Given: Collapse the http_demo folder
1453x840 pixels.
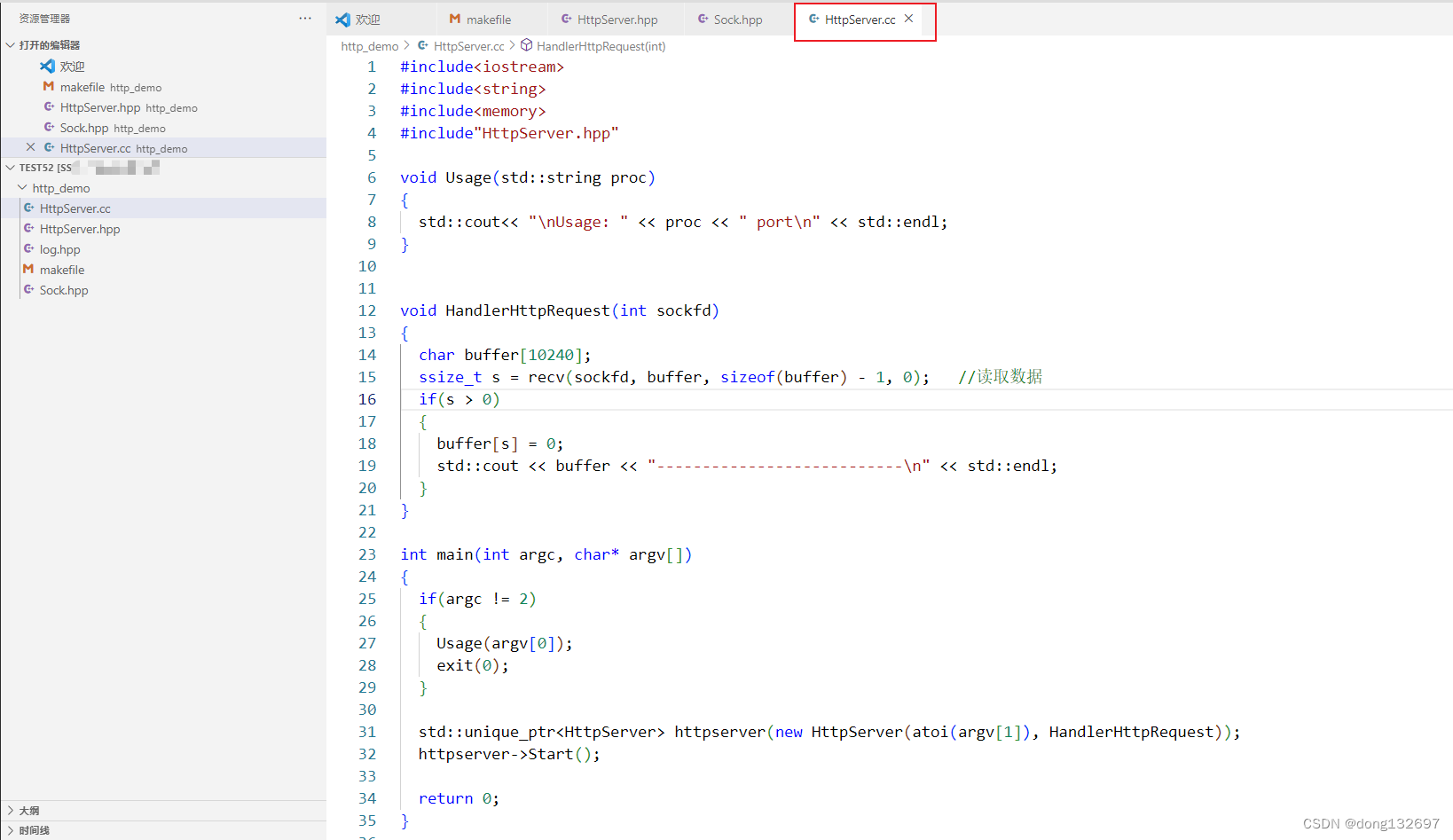Looking at the screenshot, I should (x=22, y=188).
